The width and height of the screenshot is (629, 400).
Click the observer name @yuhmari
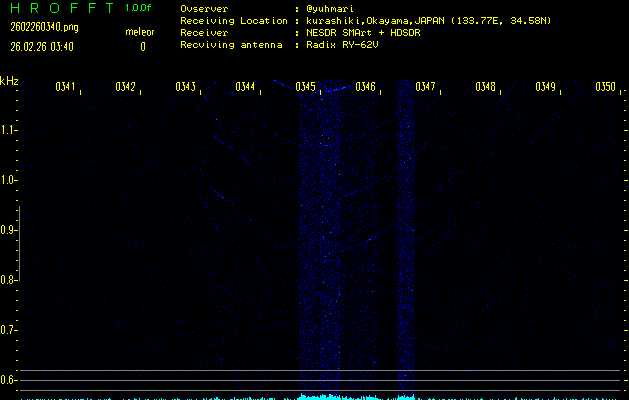tap(330, 8)
